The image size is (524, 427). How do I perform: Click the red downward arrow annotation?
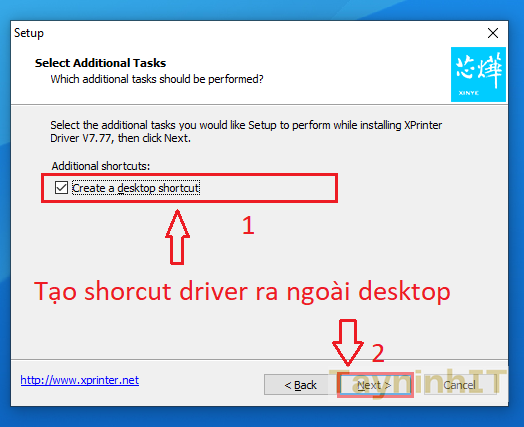point(348,342)
